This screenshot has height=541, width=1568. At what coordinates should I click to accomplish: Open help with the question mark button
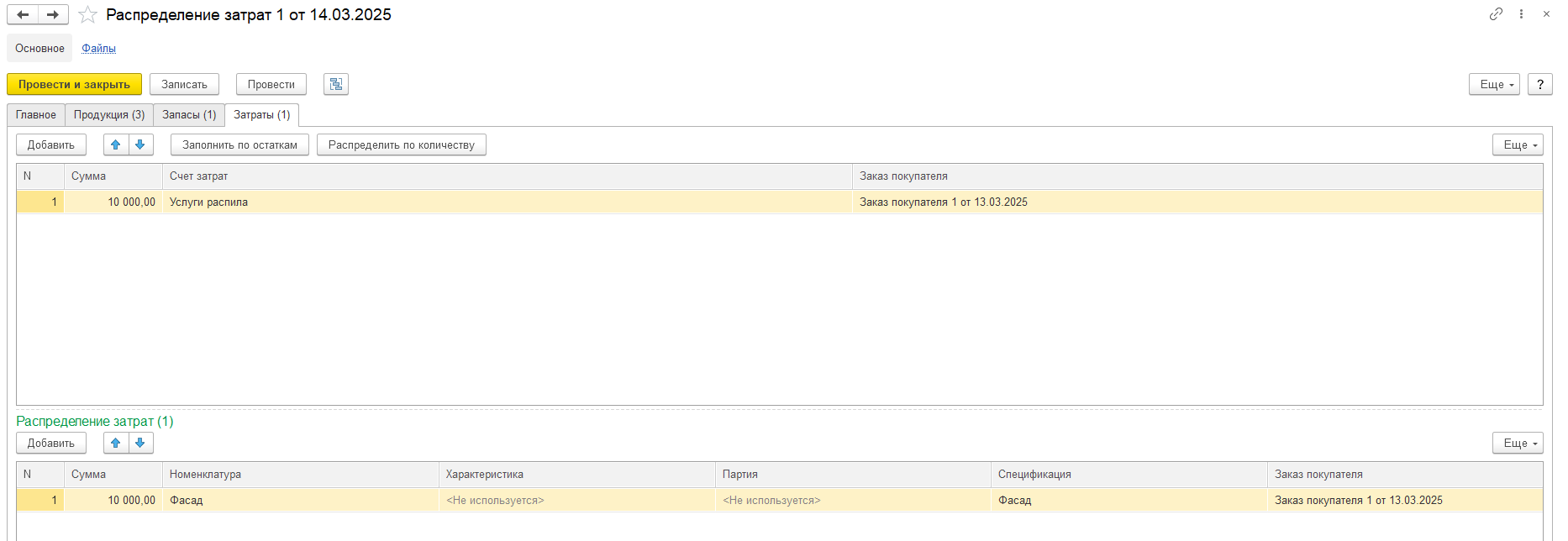click(x=1539, y=84)
